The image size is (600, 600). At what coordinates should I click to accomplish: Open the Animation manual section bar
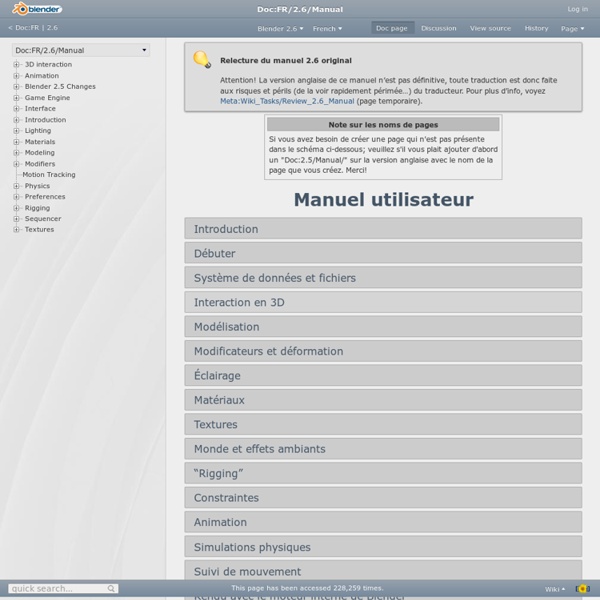tap(383, 522)
